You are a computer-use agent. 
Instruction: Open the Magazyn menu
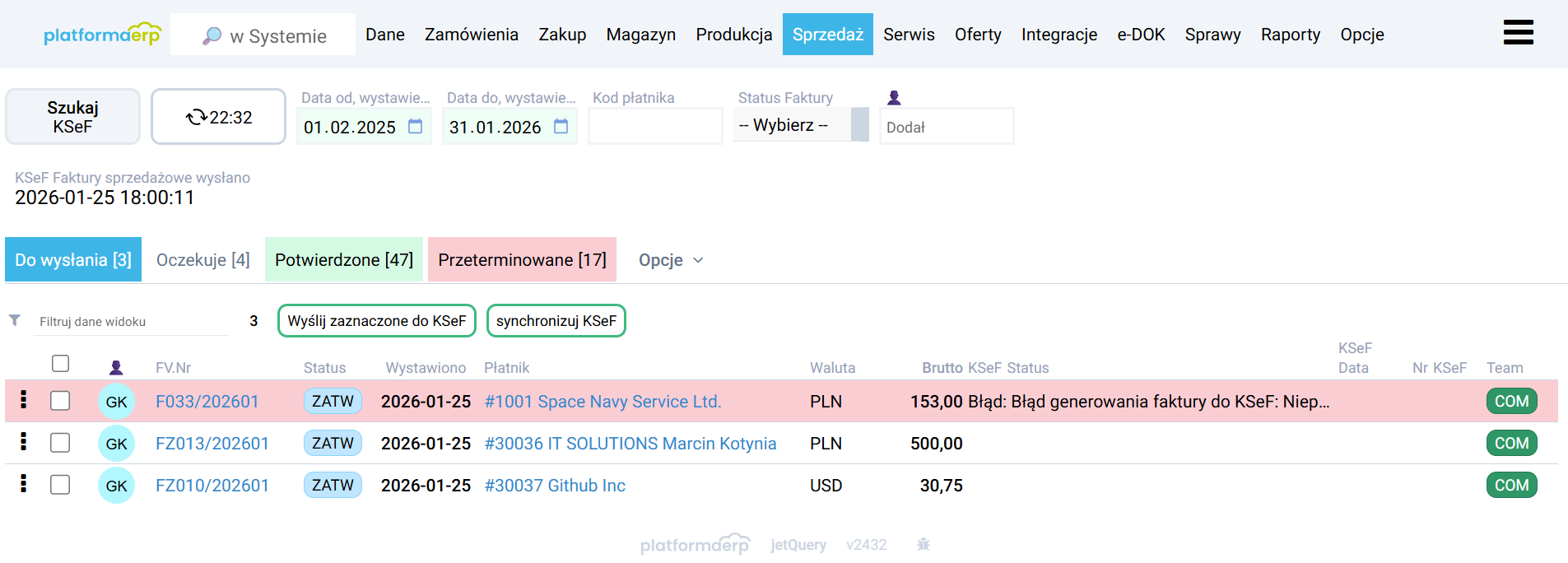(x=640, y=35)
